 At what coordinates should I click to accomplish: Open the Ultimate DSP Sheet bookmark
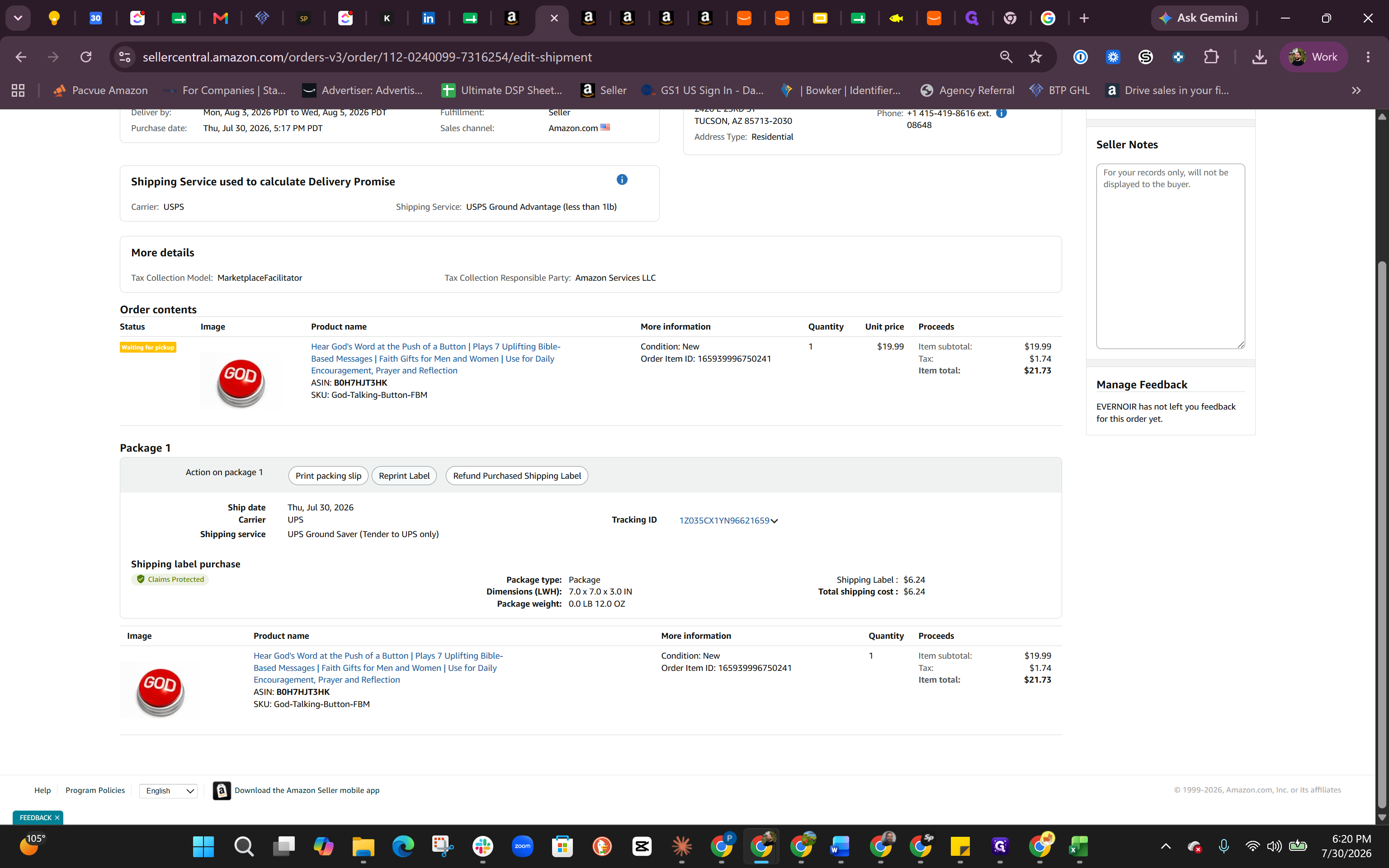click(502, 90)
